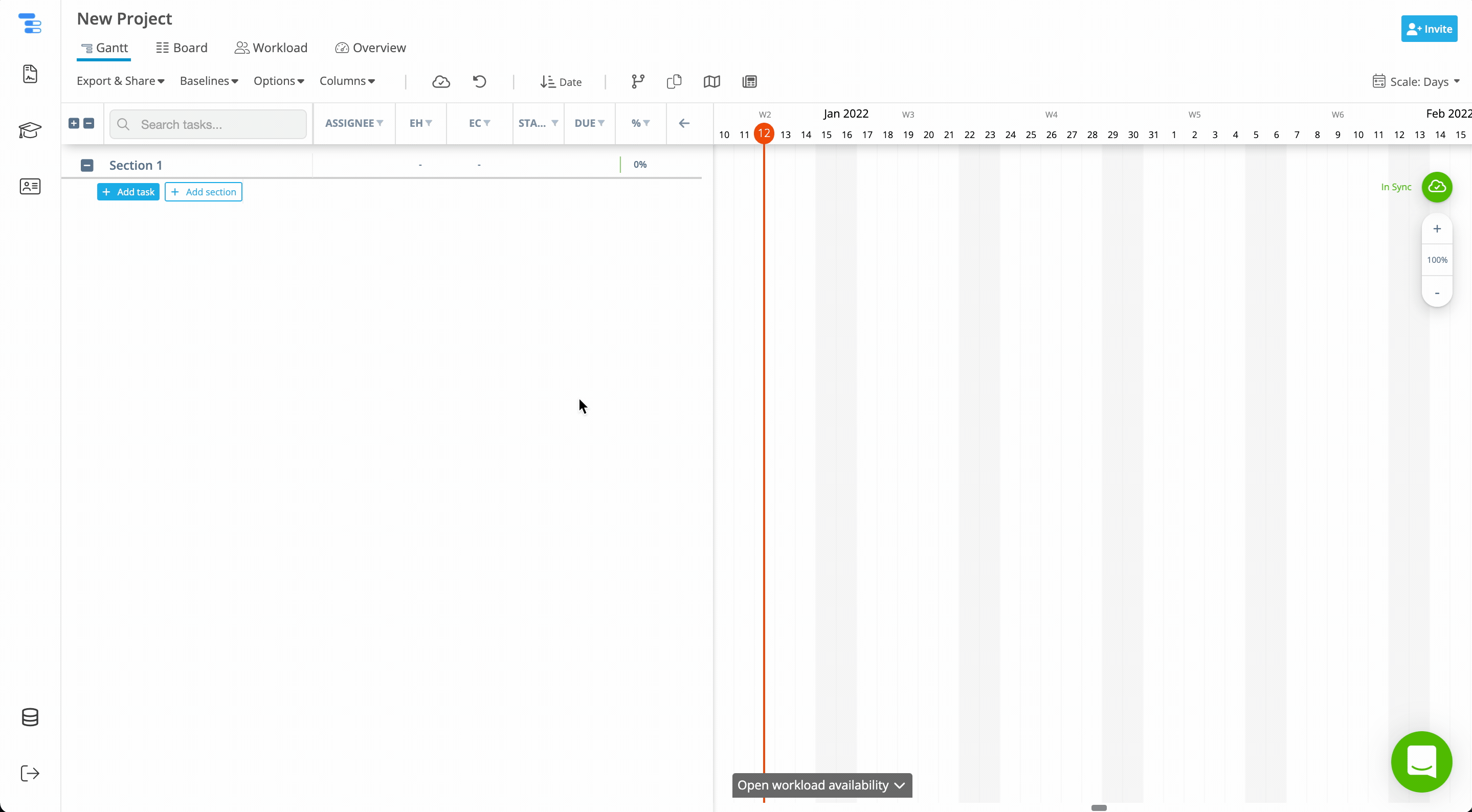
Task: Click the copy documents icon in toolbar
Action: [674, 82]
